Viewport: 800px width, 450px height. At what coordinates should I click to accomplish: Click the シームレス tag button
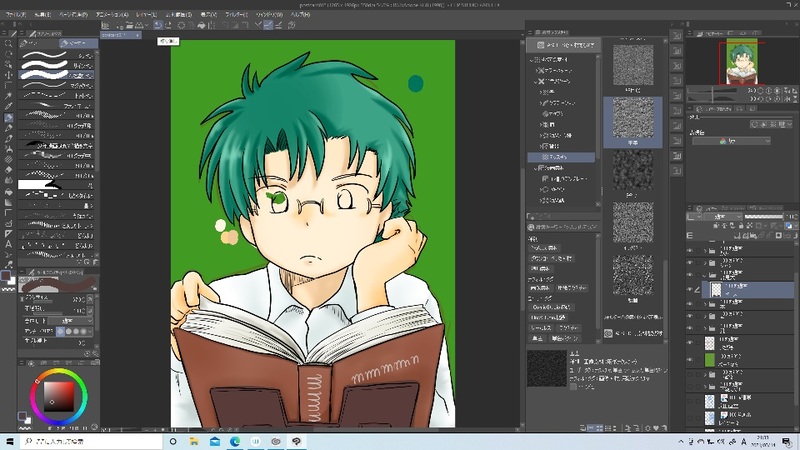(x=541, y=328)
